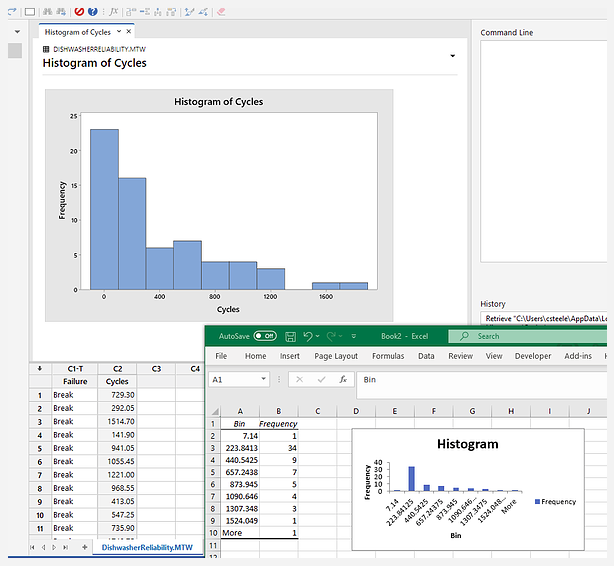Open output options dropdown right of Histogram heading
Viewport: 614px width, 566px height.
click(453, 56)
